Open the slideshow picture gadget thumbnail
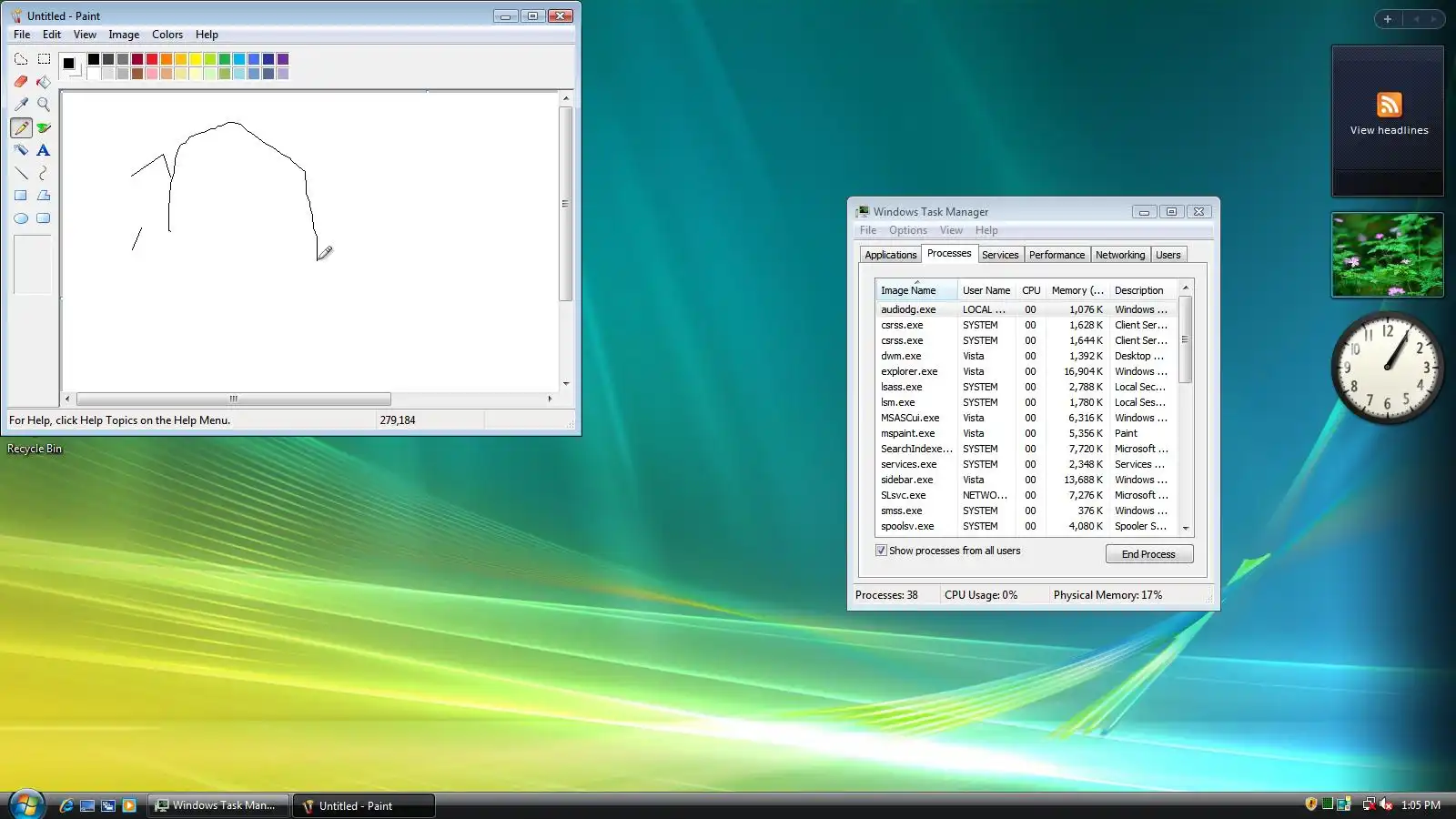Viewport: 1456px width, 819px height. [1388, 255]
